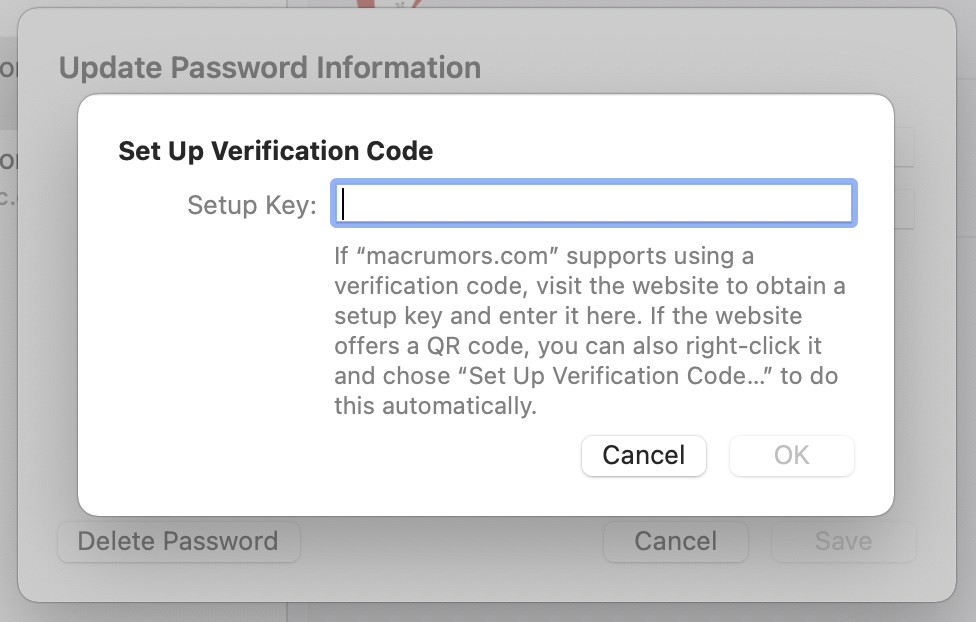Click the dimmed OK button
Image resolution: width=976 pixels, height=622 pixels.
click(791, 456)
